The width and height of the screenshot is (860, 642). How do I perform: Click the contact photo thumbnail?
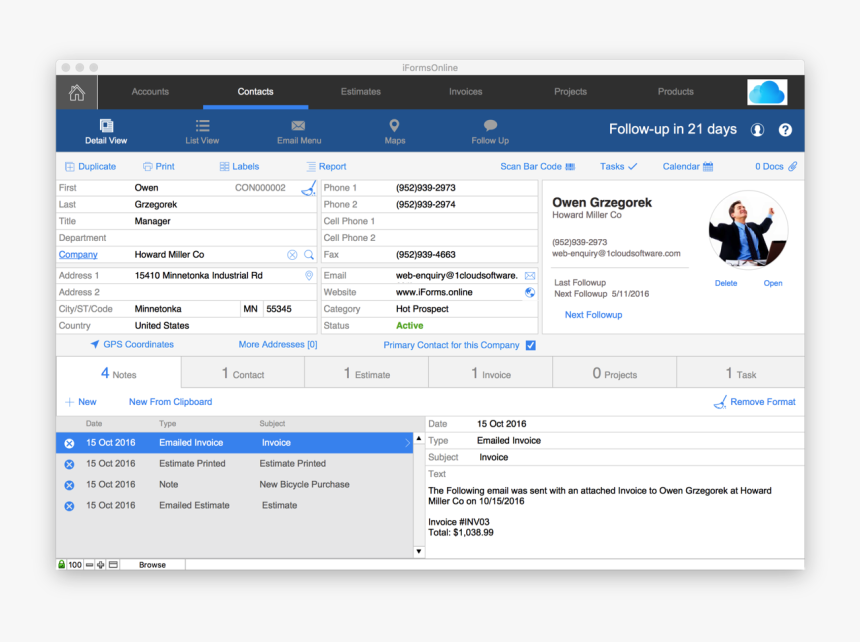pos(748,230)
